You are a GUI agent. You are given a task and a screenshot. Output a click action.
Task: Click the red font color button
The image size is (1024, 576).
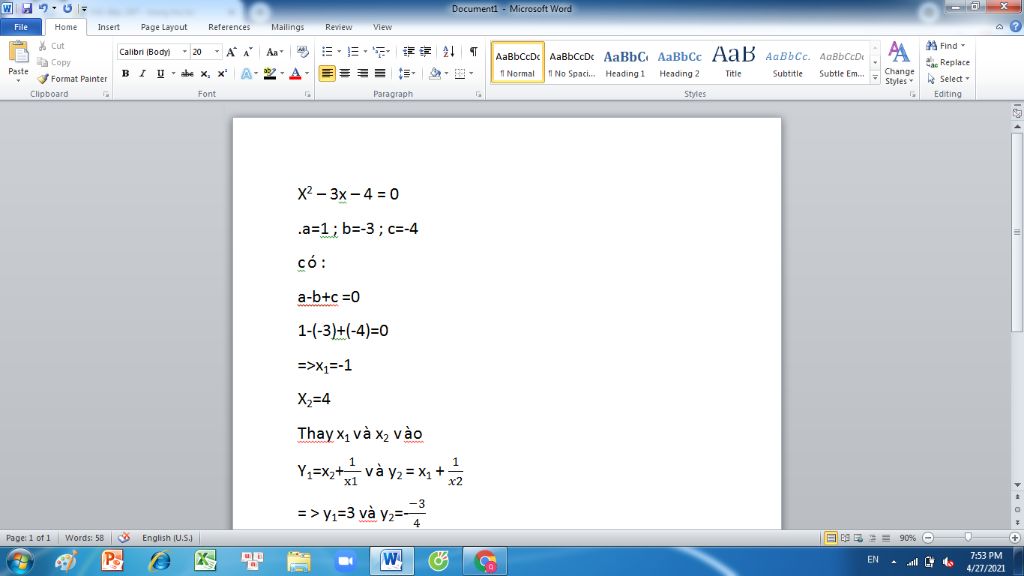click(295, 74)
